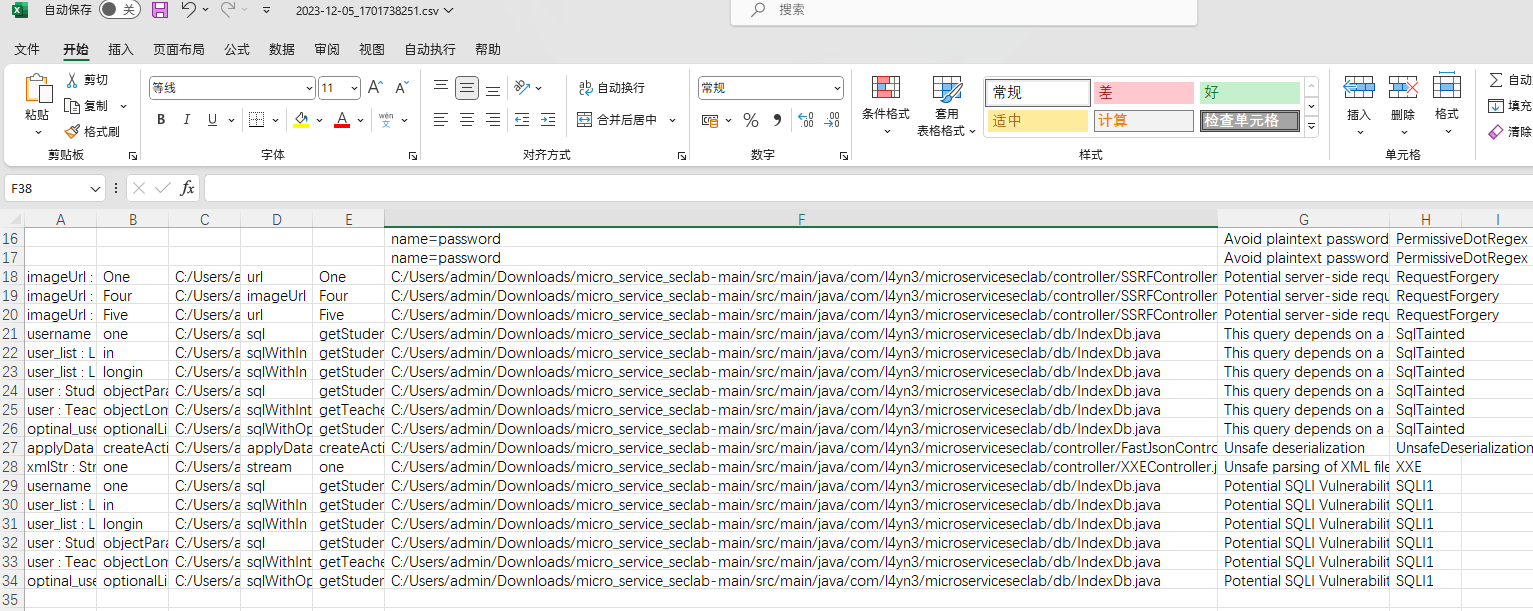Toggle 自动保存 autosave off

tap(118, 10)
